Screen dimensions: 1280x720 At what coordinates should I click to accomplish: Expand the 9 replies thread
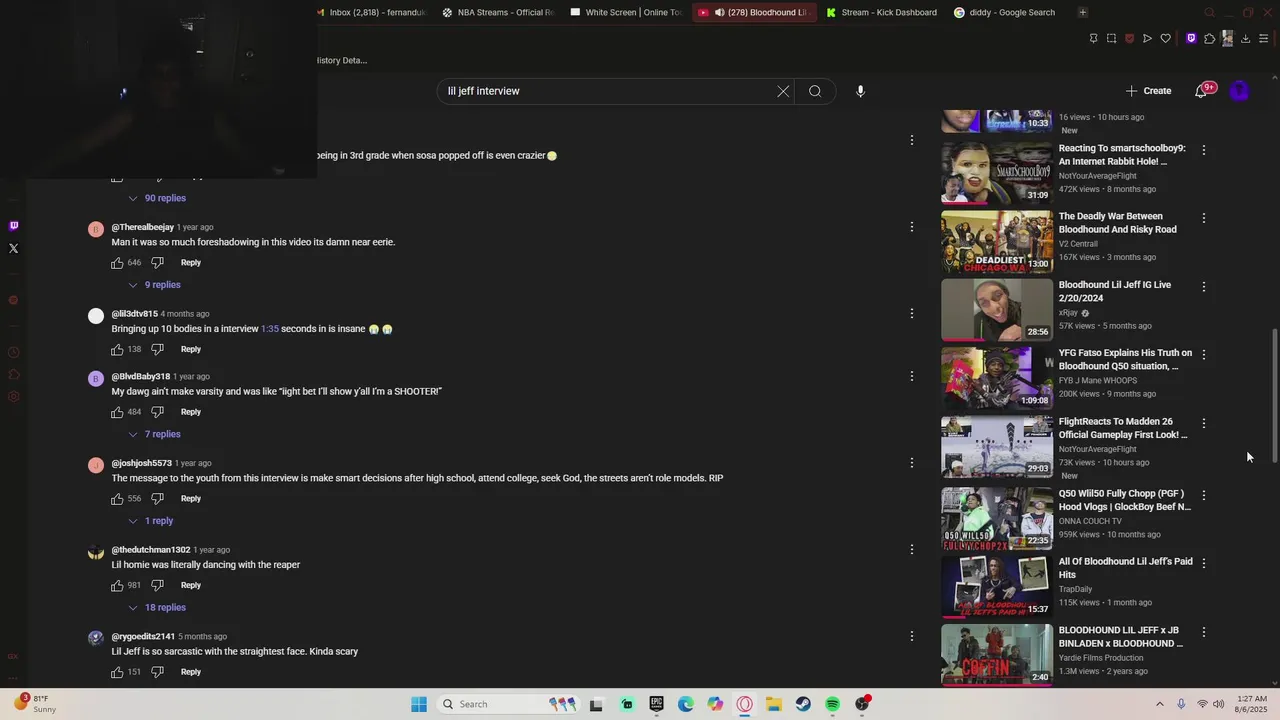coord(154,285)
